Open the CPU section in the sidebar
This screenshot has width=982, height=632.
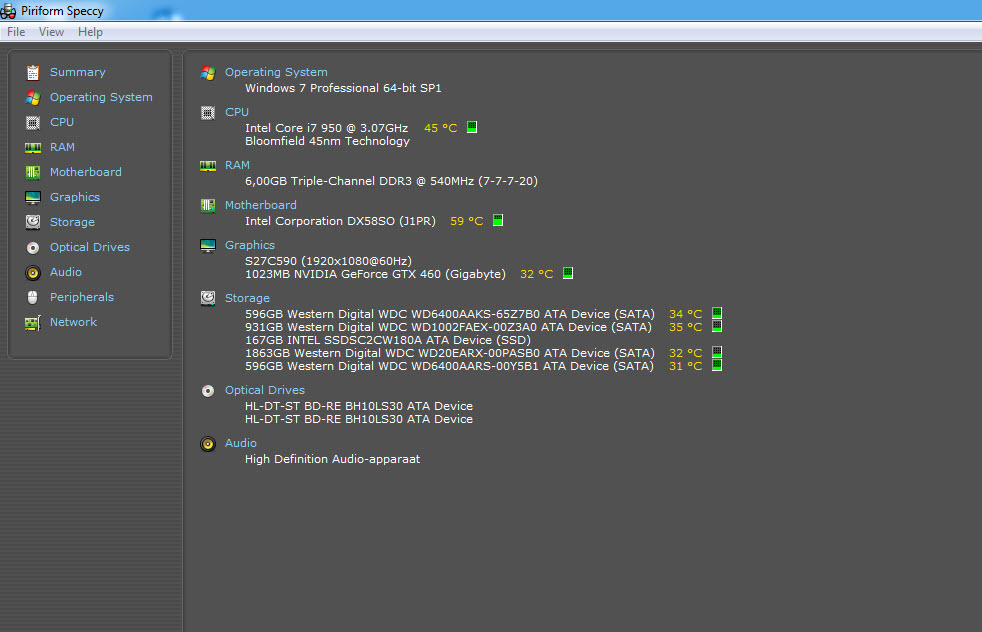[x=62, y=122]
